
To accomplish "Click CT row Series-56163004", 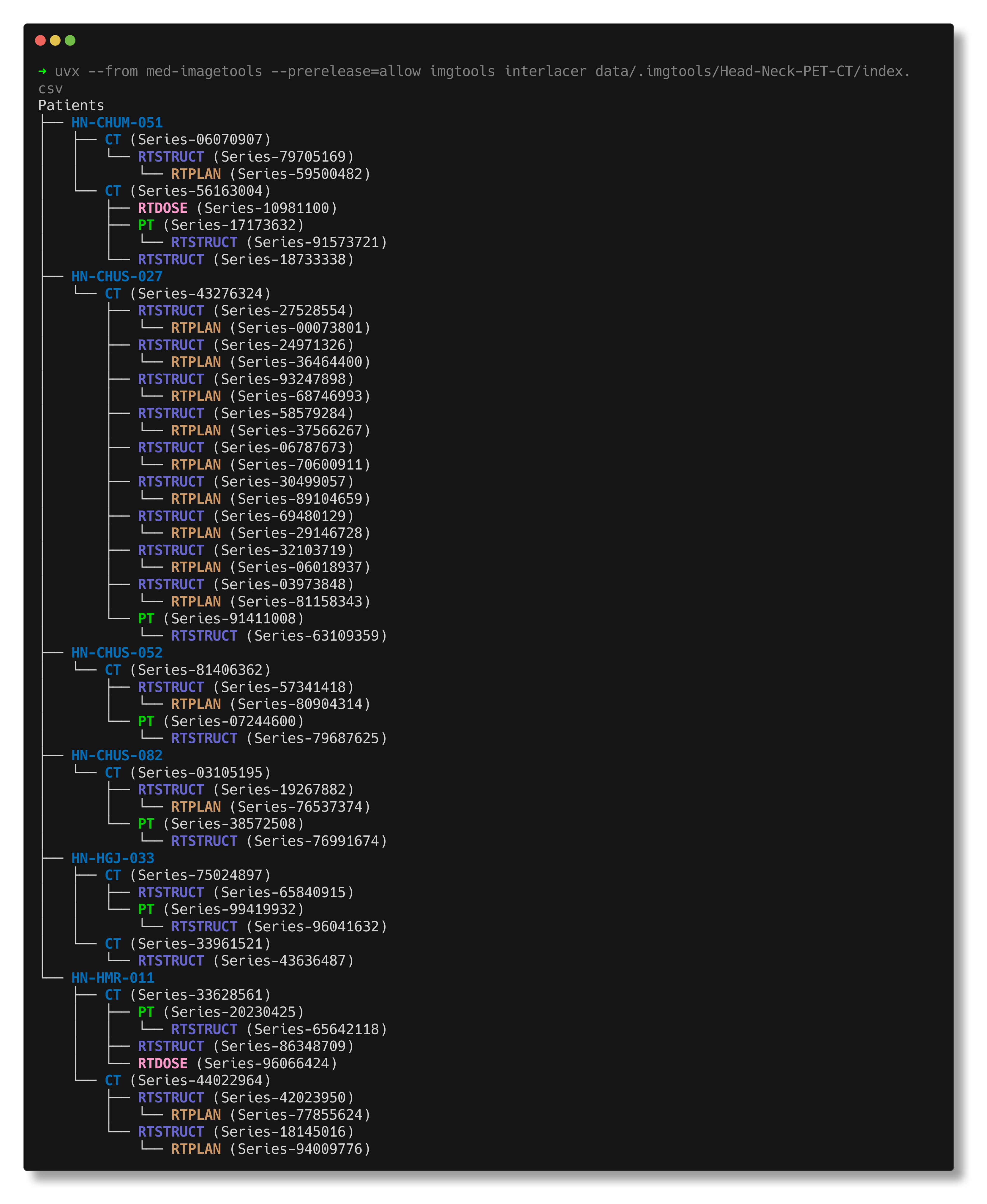I will [x=188, y=191].
